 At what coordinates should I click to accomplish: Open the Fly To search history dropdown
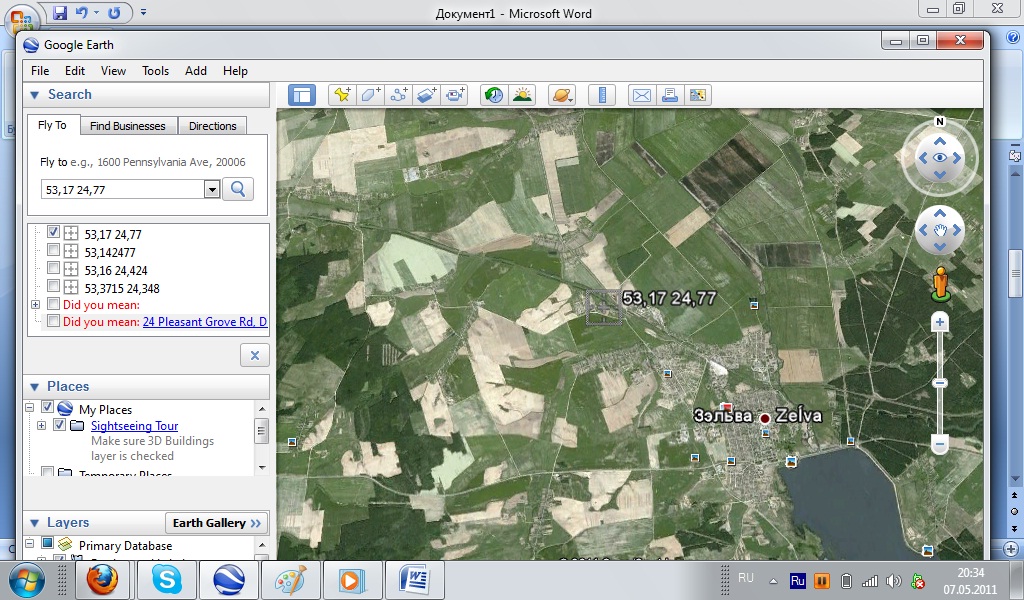[x=212, y=189]
